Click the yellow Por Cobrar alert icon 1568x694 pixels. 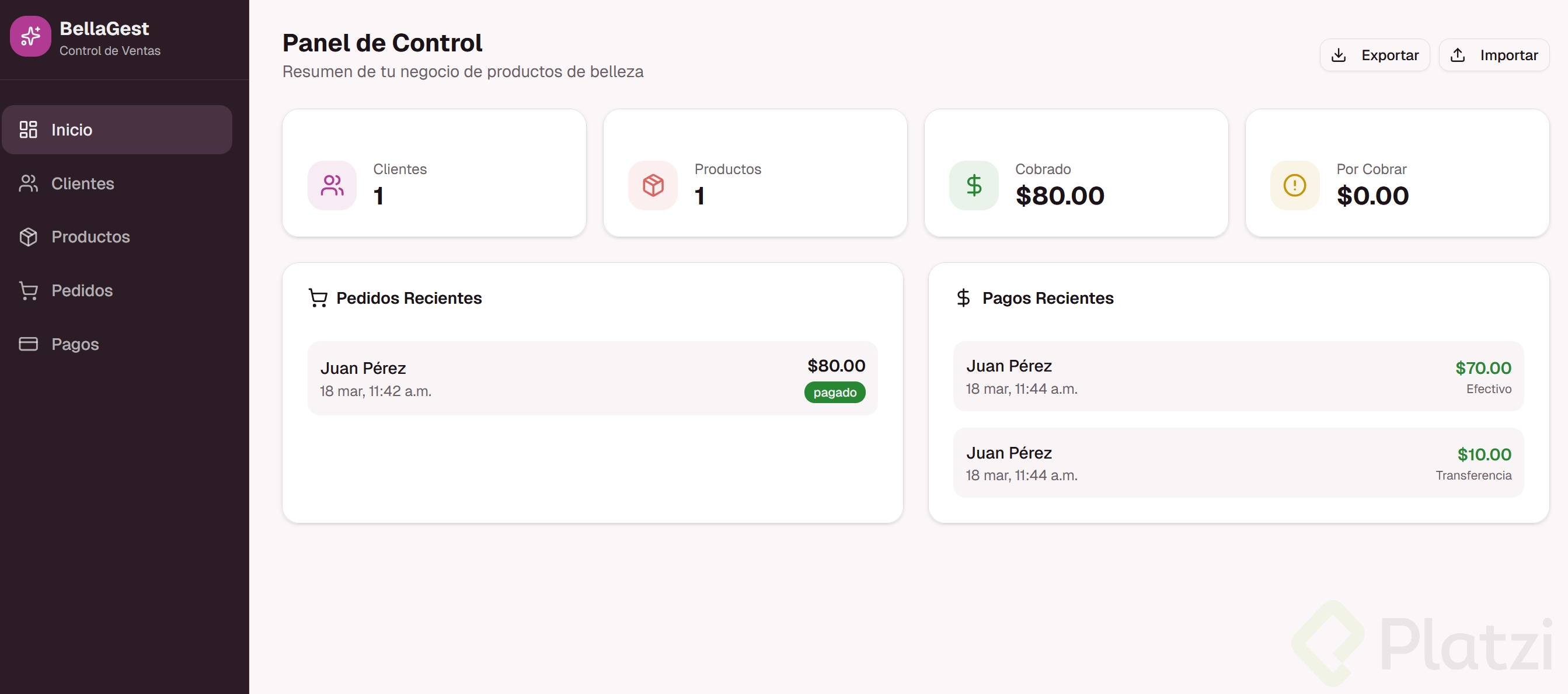pyautogui.click(x=1294, y=185)
